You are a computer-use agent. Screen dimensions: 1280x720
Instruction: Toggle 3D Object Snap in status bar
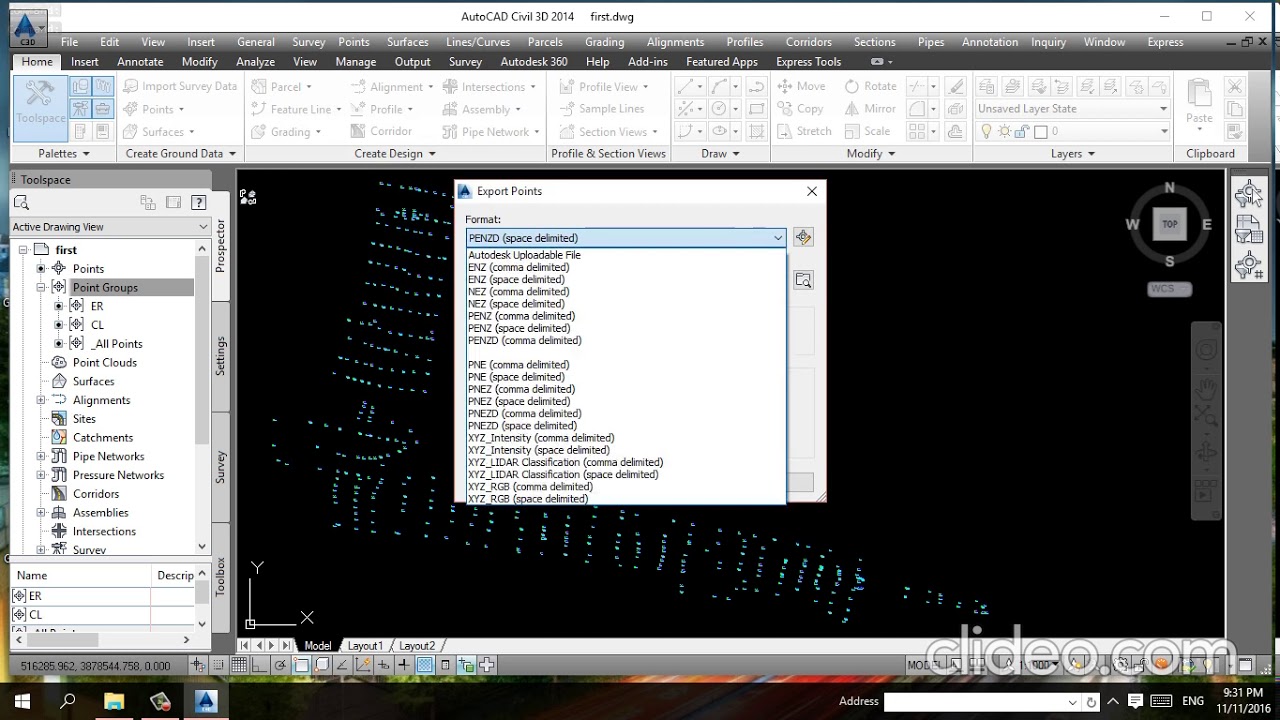(322, 665)
